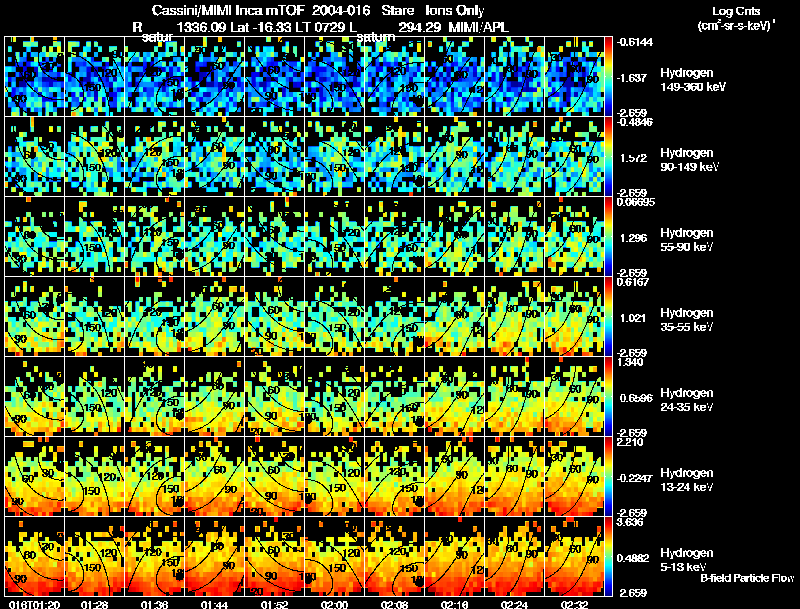Open the 13-24 keV image panel at 02:32
The image size is (800, 609).
coord(574,477)
